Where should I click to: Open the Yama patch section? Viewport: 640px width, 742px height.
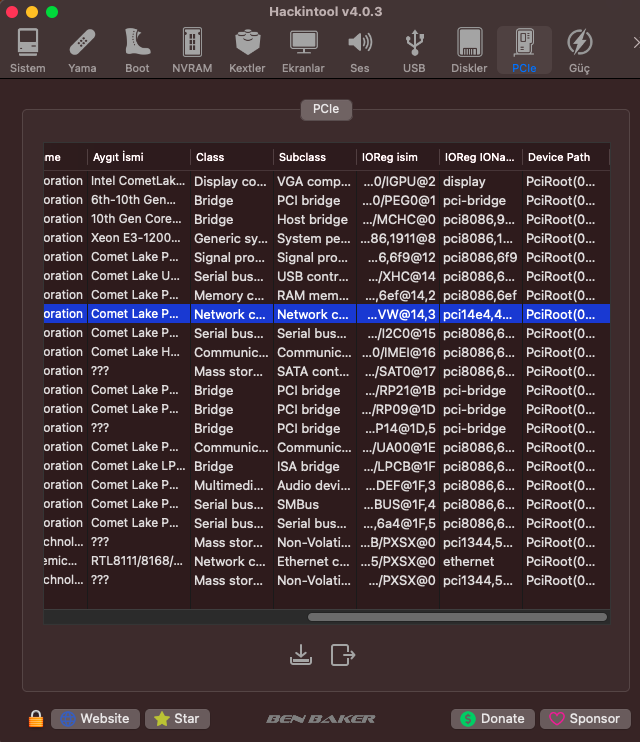click(82, 50)
